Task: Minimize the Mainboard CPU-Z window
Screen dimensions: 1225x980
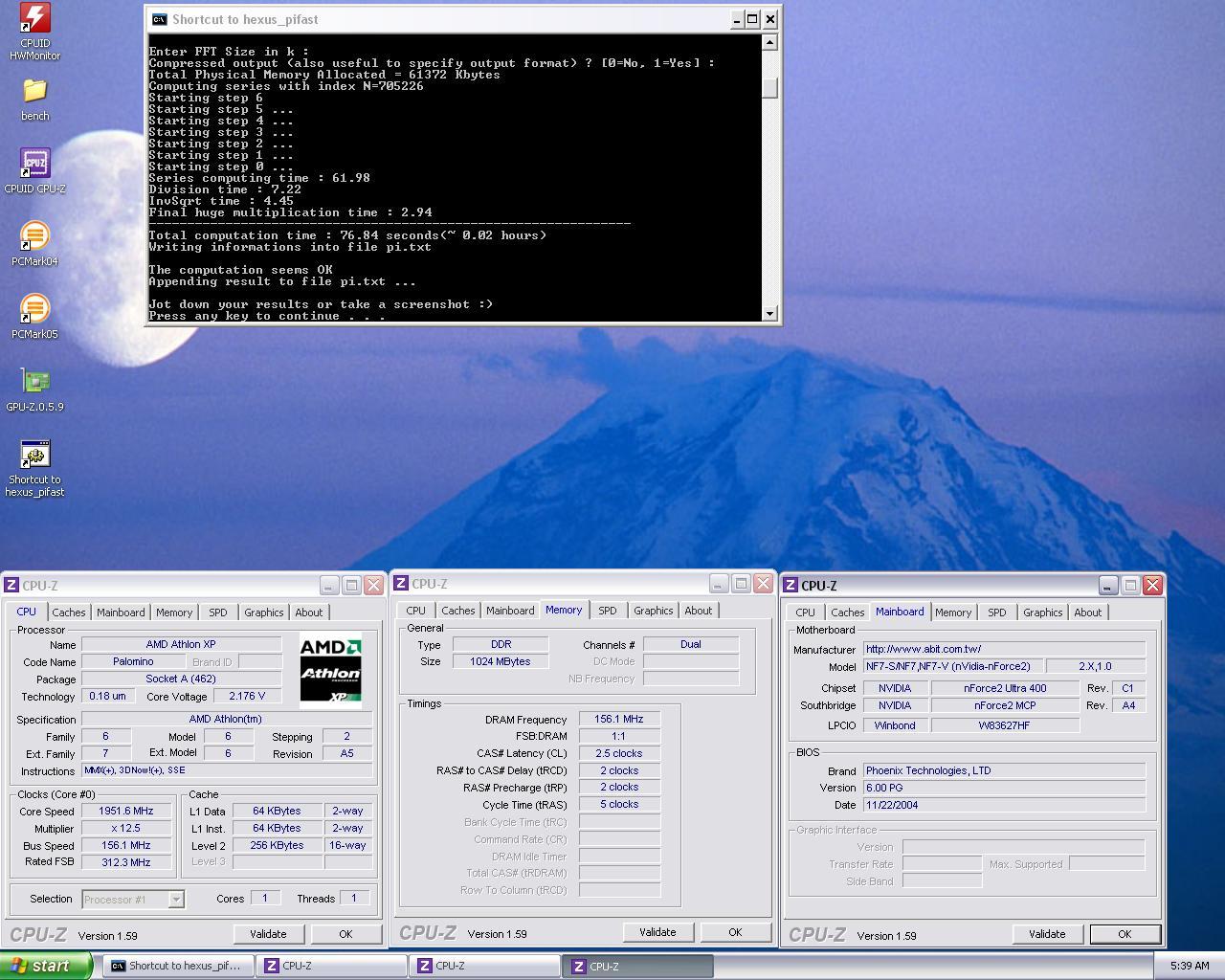Action: point(1107,585)
